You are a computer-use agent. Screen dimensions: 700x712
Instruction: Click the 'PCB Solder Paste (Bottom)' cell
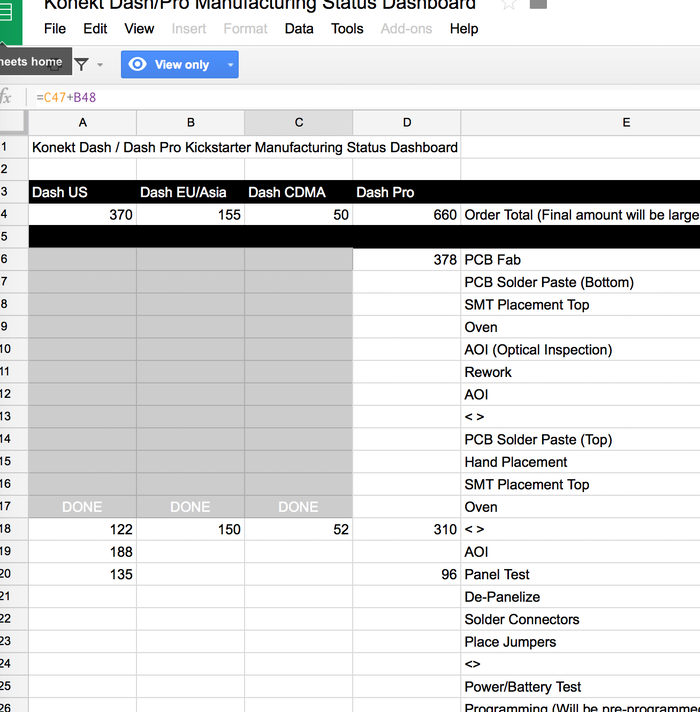581,282
